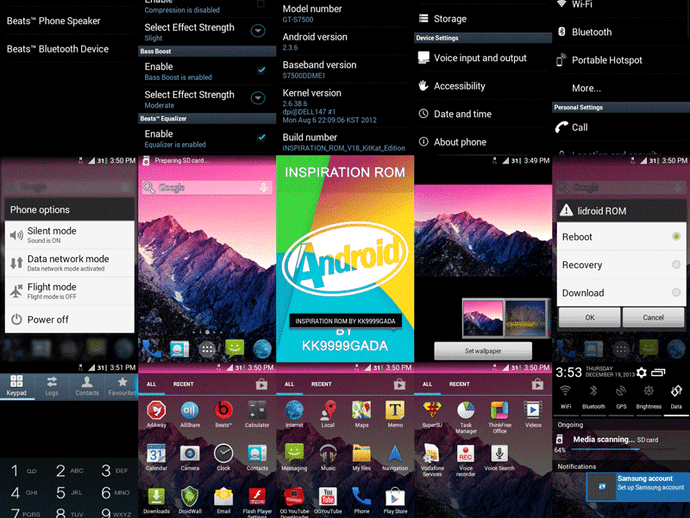
Task: Toggle WiFi in the quick settings
Action: click(x=566, y=397)
